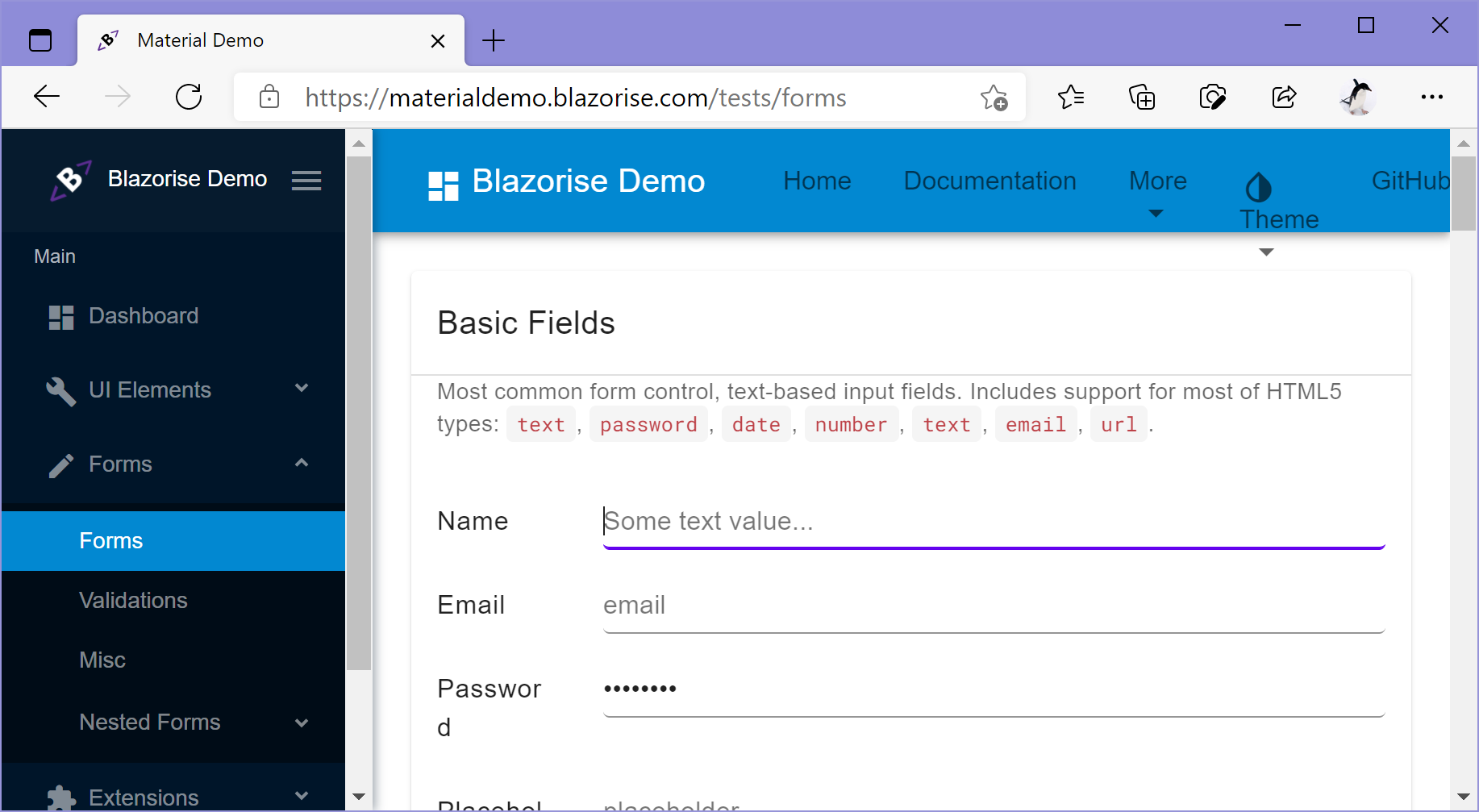Click inside the Name text input
Viewport: 1479px width, 812px height.
pyautogui.click(x=887, y=521)
